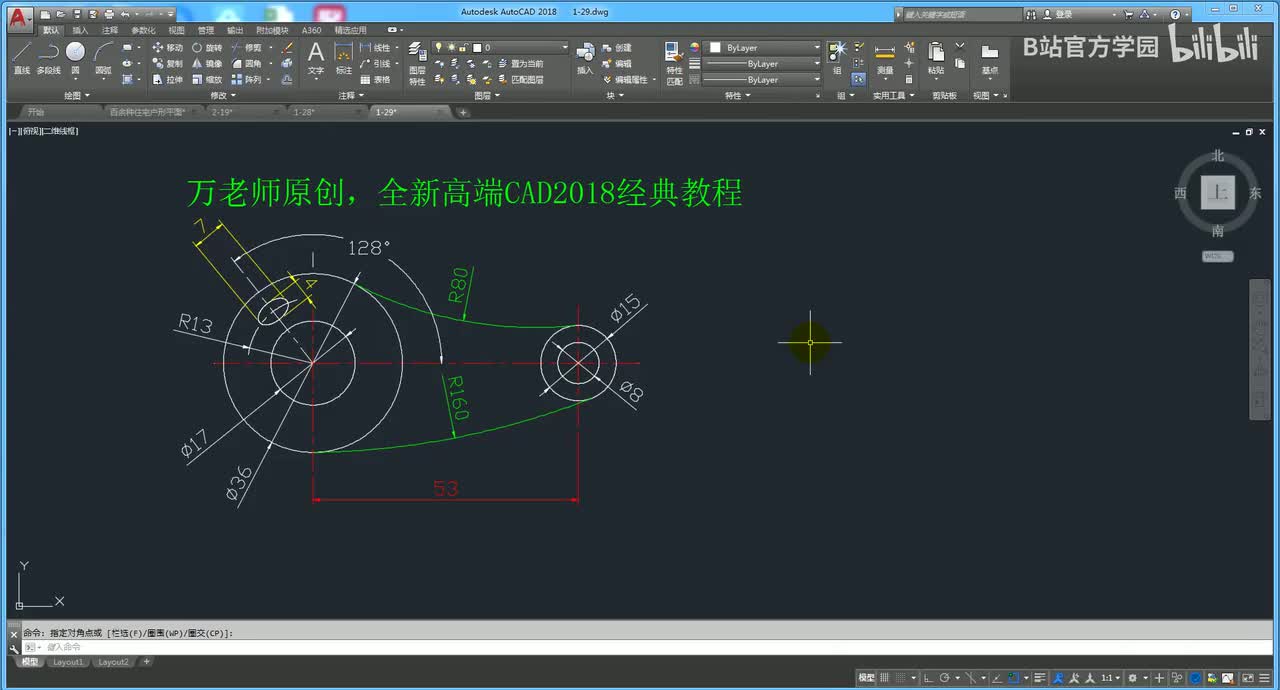
Task: Click Set Current (置为当前) layer button
Action: [520, 63]
